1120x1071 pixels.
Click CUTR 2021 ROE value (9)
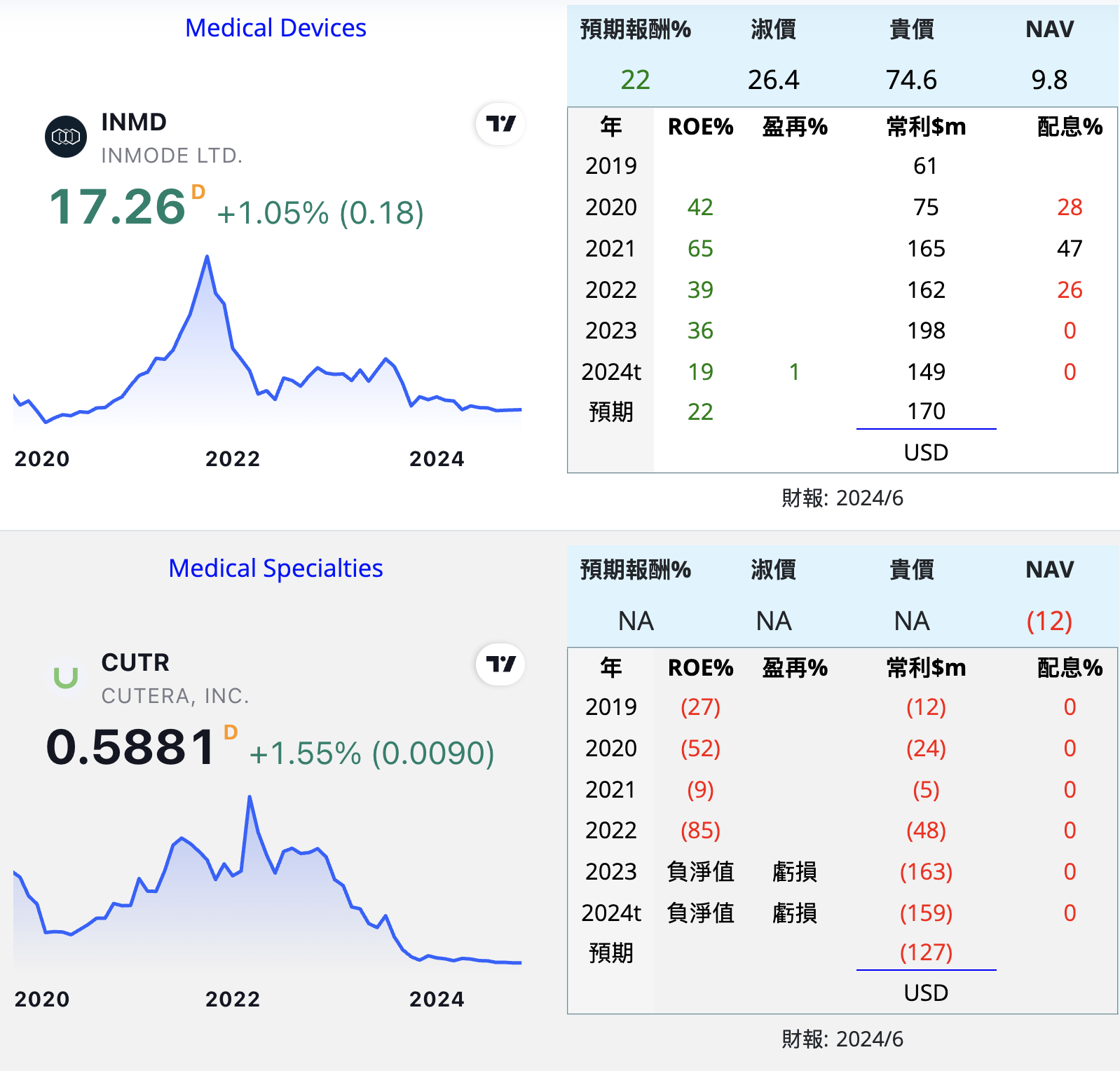(701, 790)
